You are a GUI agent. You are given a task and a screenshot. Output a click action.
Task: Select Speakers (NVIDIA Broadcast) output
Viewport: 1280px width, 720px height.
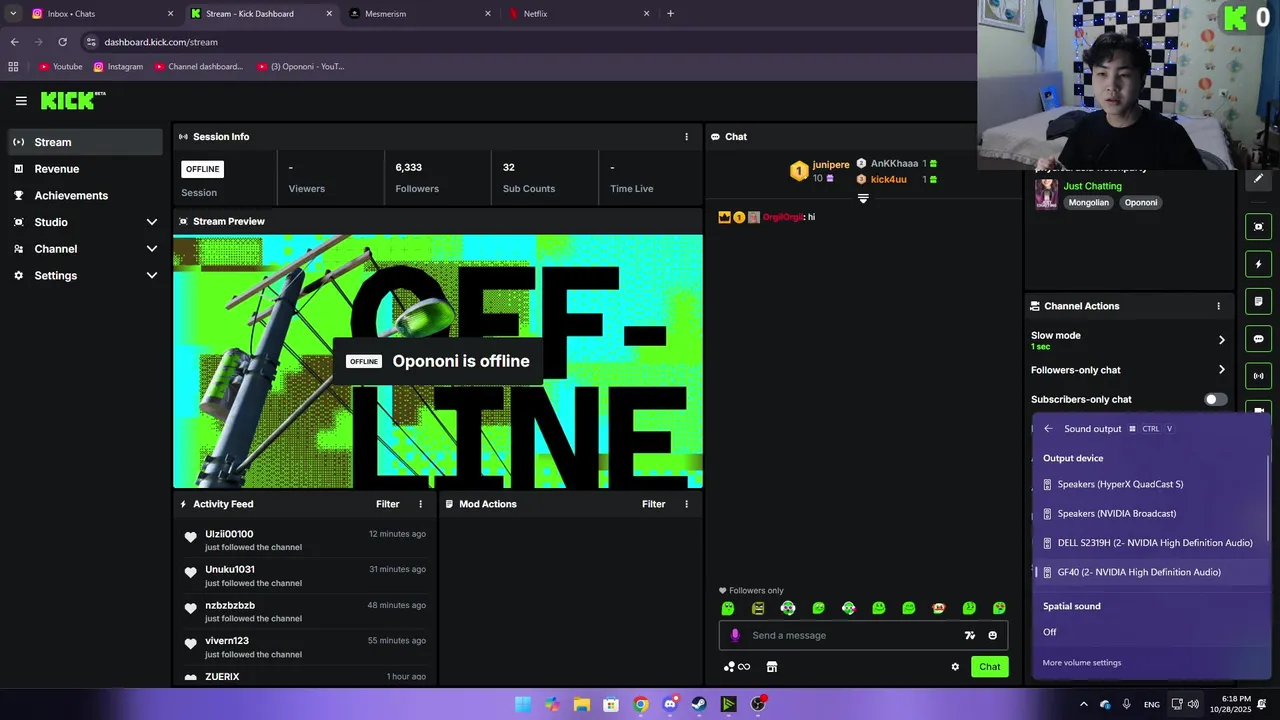click(x=1149, y=514)
